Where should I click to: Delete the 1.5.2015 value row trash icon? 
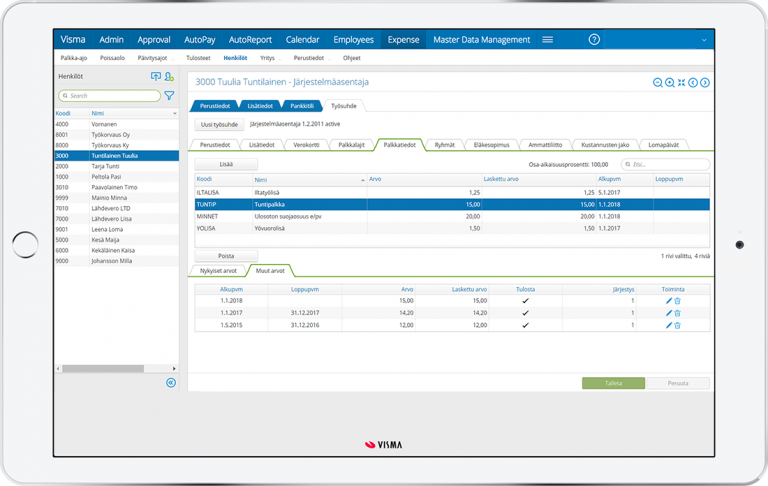pos(677,325)
